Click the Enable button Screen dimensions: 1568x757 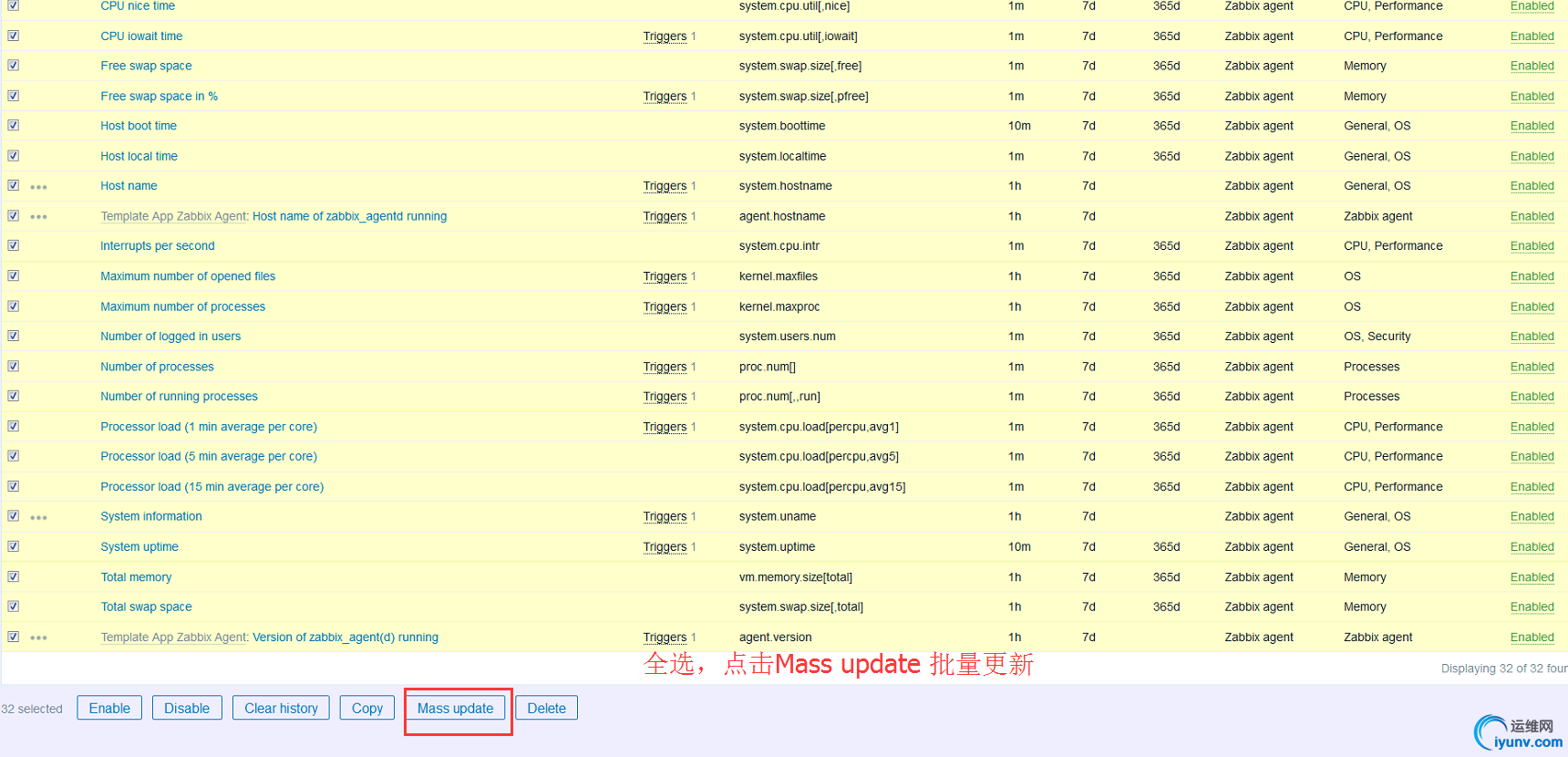click(109, 708)
